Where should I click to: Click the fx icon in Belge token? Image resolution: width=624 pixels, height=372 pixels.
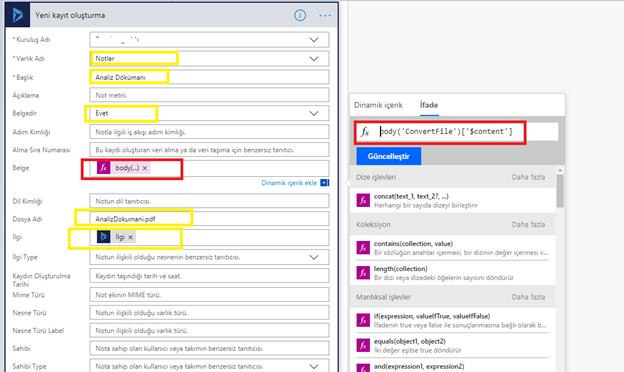(x=103, y=168)
